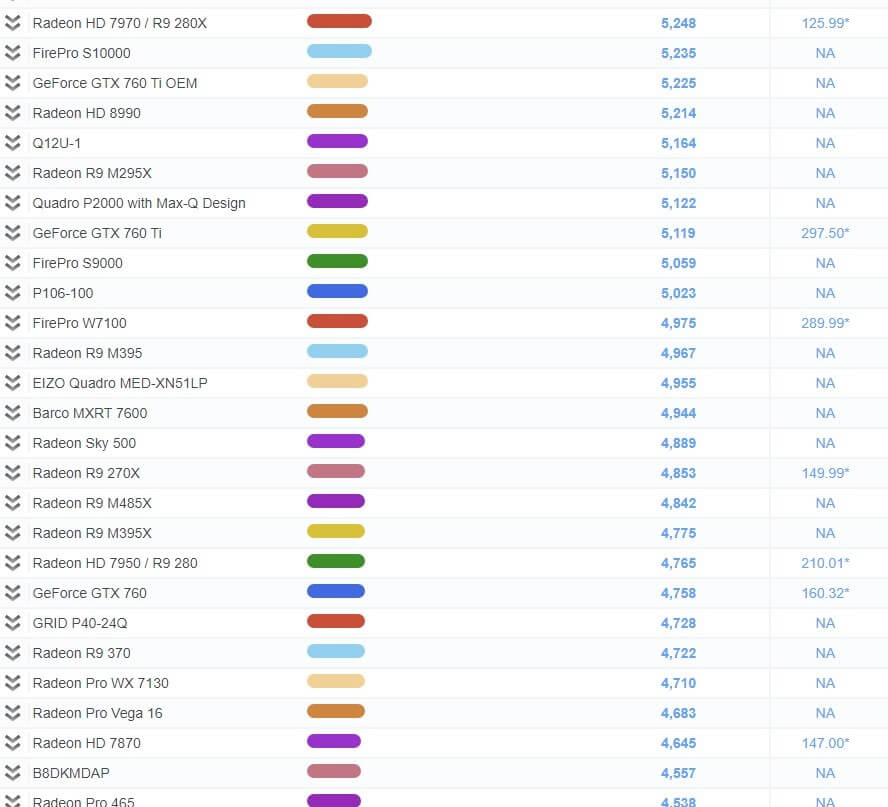888x807 pixels.
Task: Click price 125.99* for Radeon HD 7970
Action: pos(825,23)
